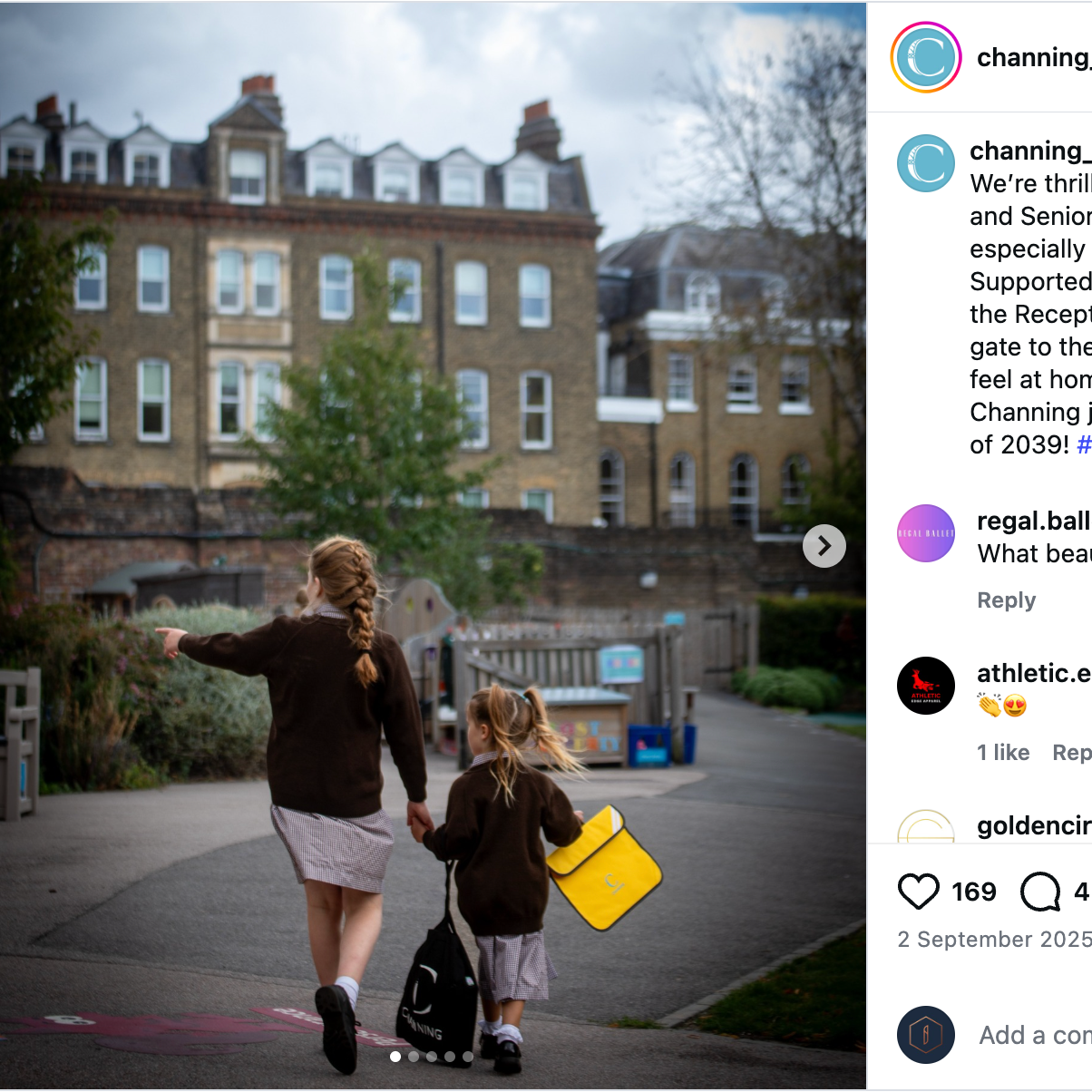Viewport: 1092px width, 1092px height.
Task: Open the athletic.e commenter's profile name
Action: 1034,673
